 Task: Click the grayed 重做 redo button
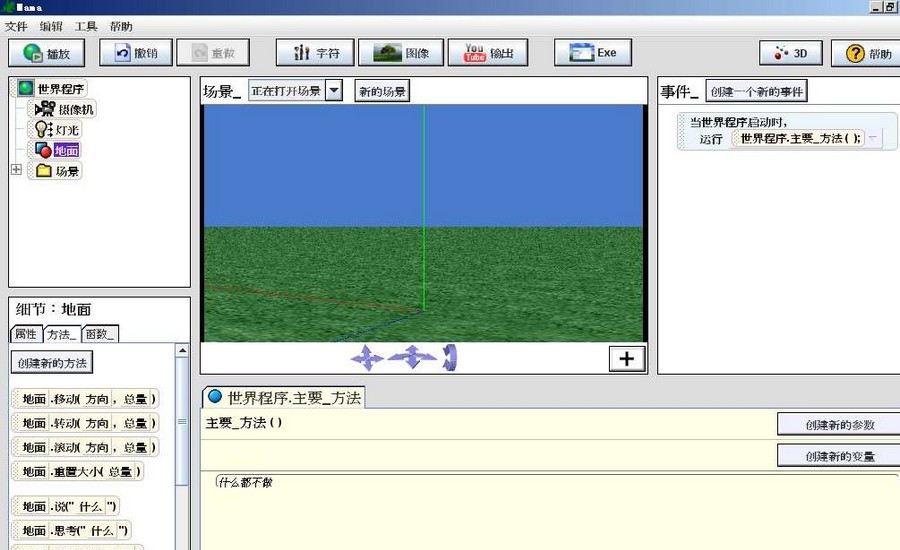pyautogui.click(x=213, y=53)
